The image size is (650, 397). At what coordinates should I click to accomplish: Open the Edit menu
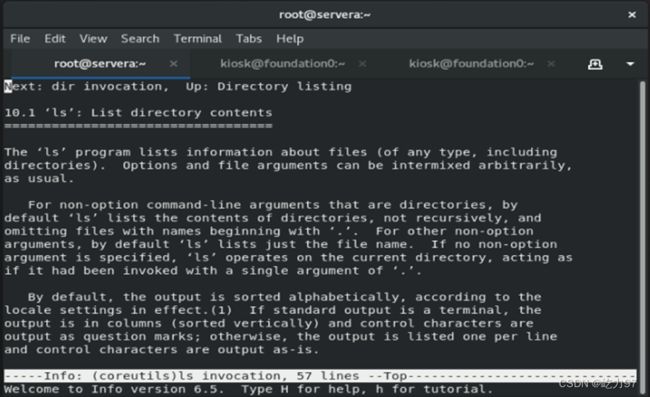(55, 39)
